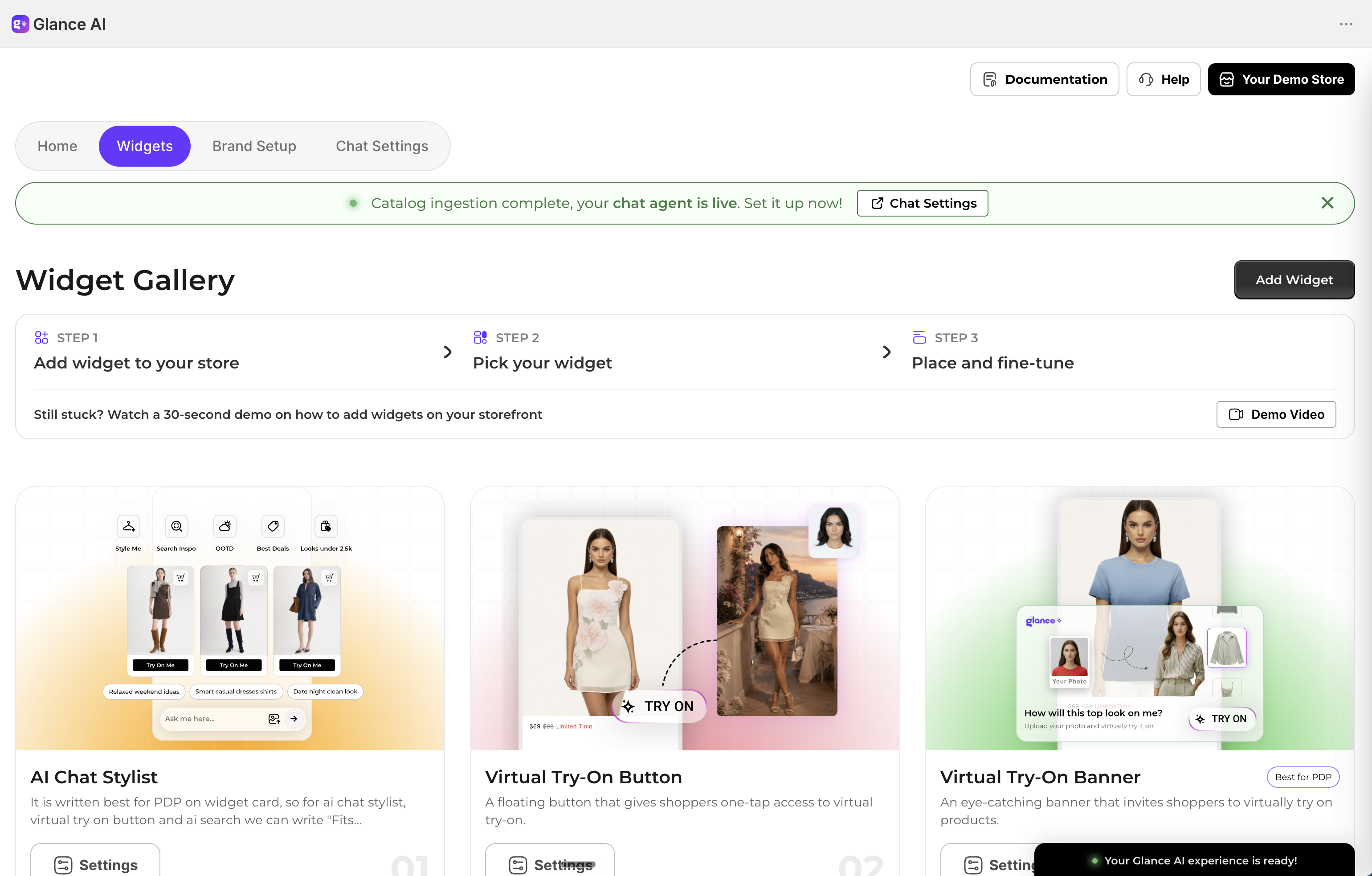1372x876 pixels.
Task: Click the TRY ON button on floral dress
Action: [x=659, y=706]
